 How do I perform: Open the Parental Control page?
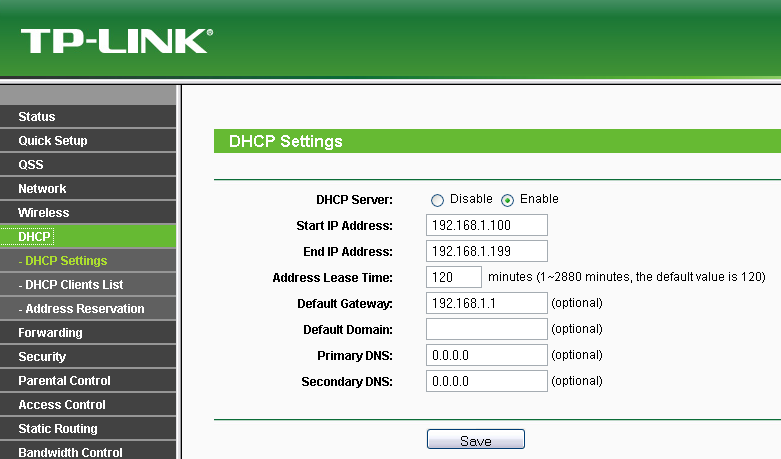88,380
